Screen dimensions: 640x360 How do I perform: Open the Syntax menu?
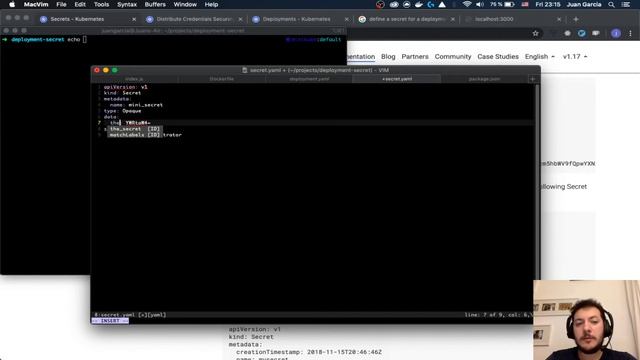coord(127,4)
